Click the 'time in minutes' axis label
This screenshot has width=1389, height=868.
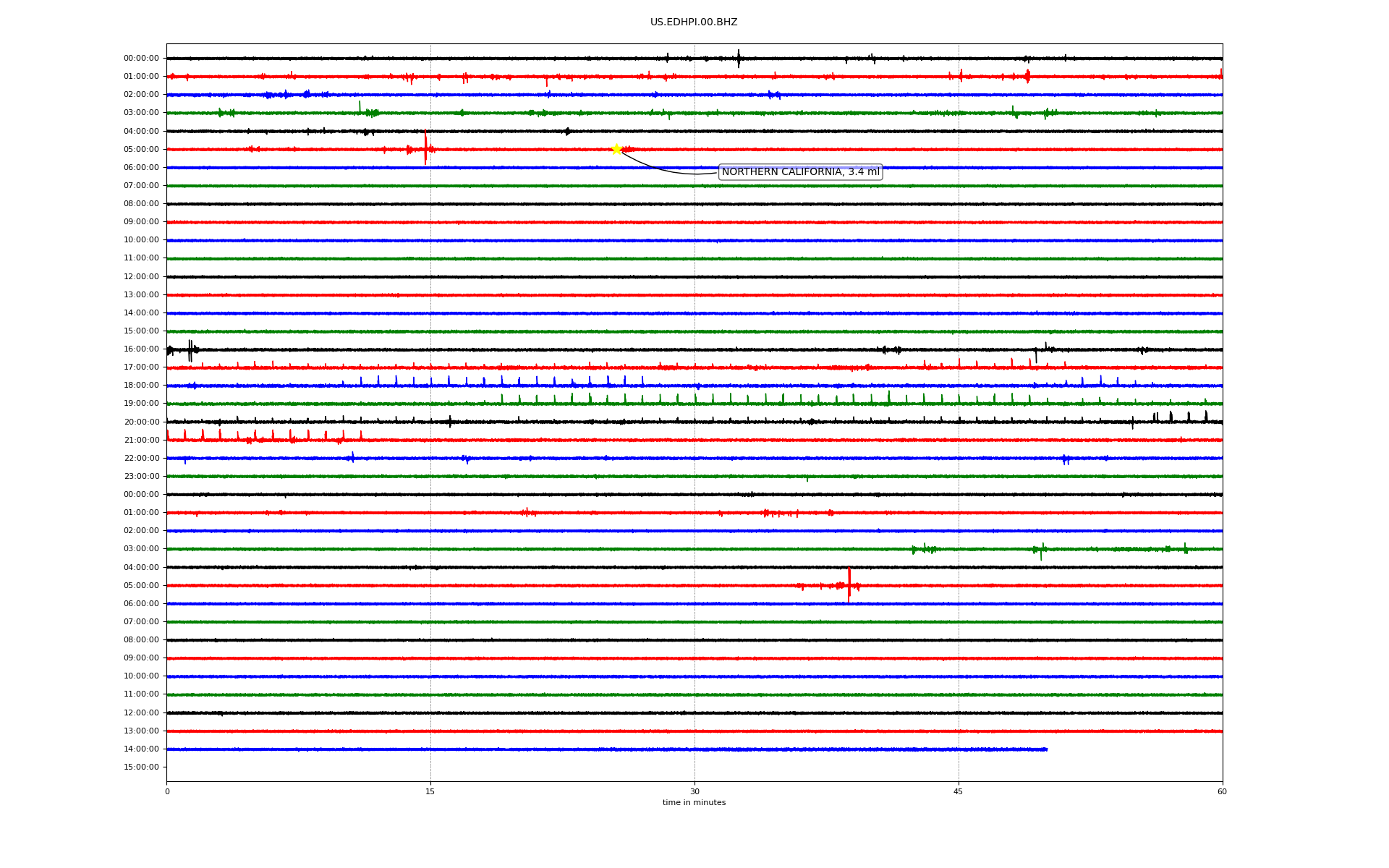[693, 803]
